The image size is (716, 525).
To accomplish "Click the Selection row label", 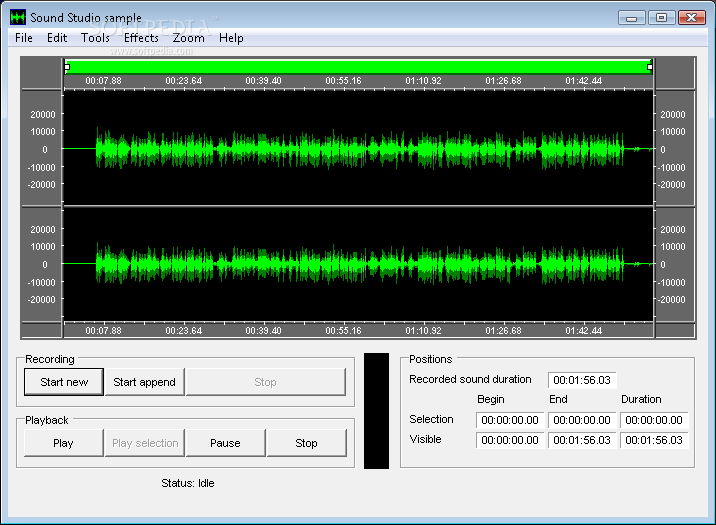I will pos(431,419).
